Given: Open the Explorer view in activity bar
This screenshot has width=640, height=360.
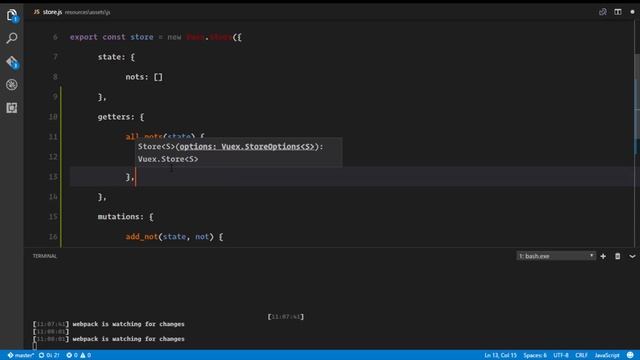Looking at the screenshot, I should point(12,16).
